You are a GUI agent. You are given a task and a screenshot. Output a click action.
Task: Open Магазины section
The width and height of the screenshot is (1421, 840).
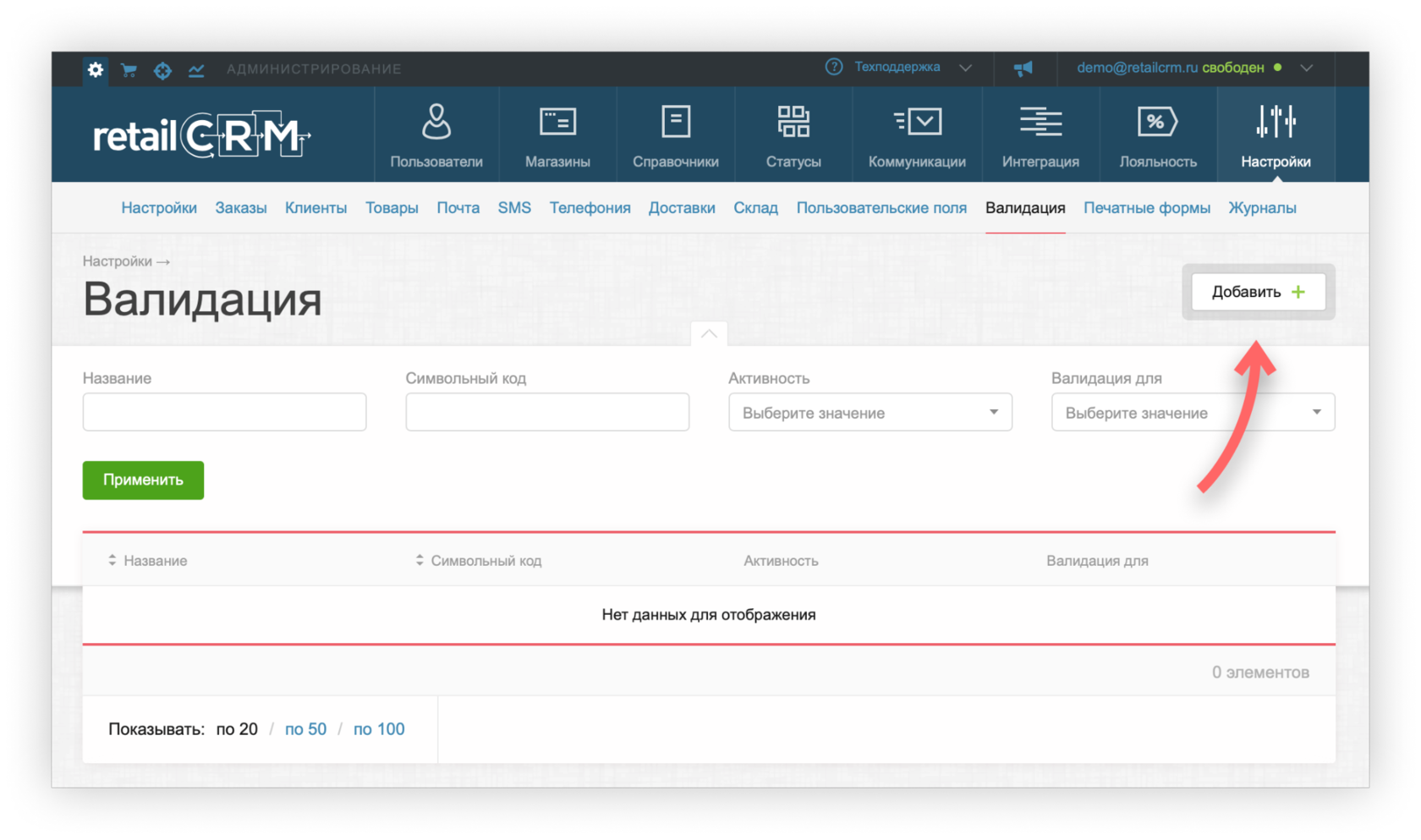click(557, 135)
